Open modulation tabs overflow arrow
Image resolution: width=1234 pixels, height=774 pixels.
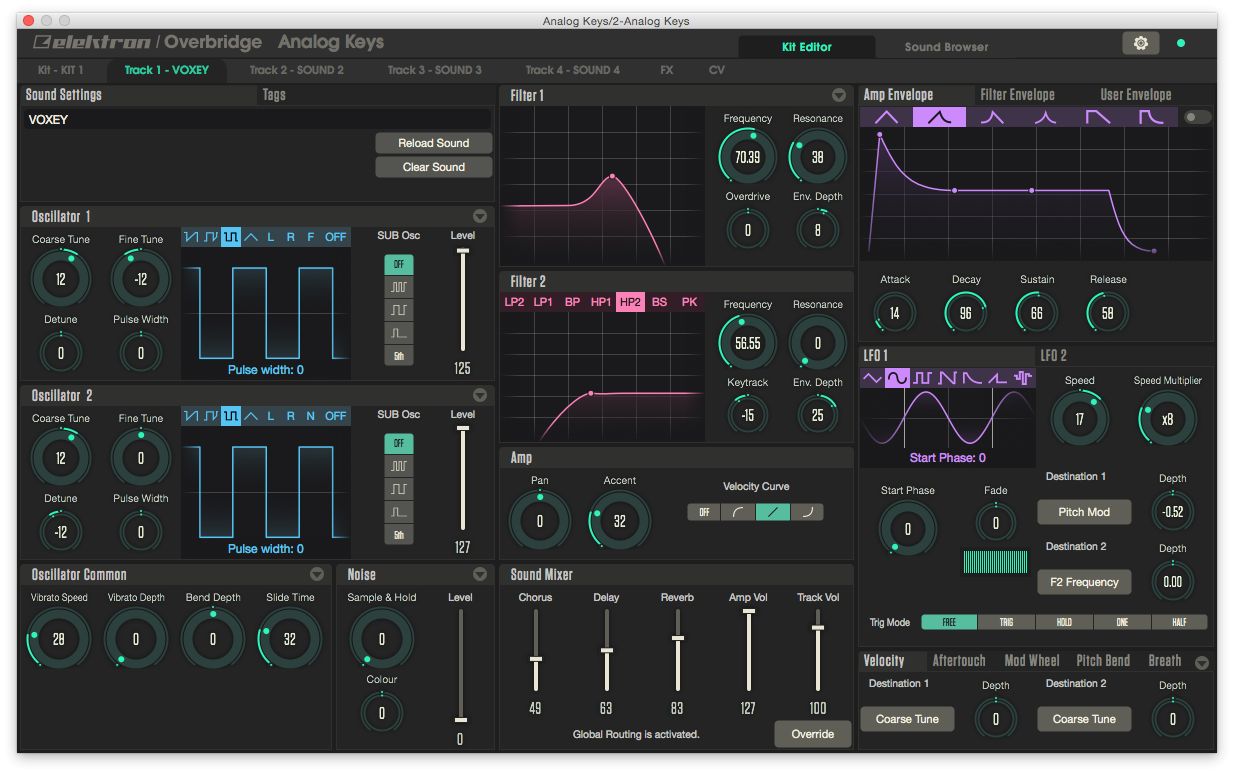click(1202, 662)
